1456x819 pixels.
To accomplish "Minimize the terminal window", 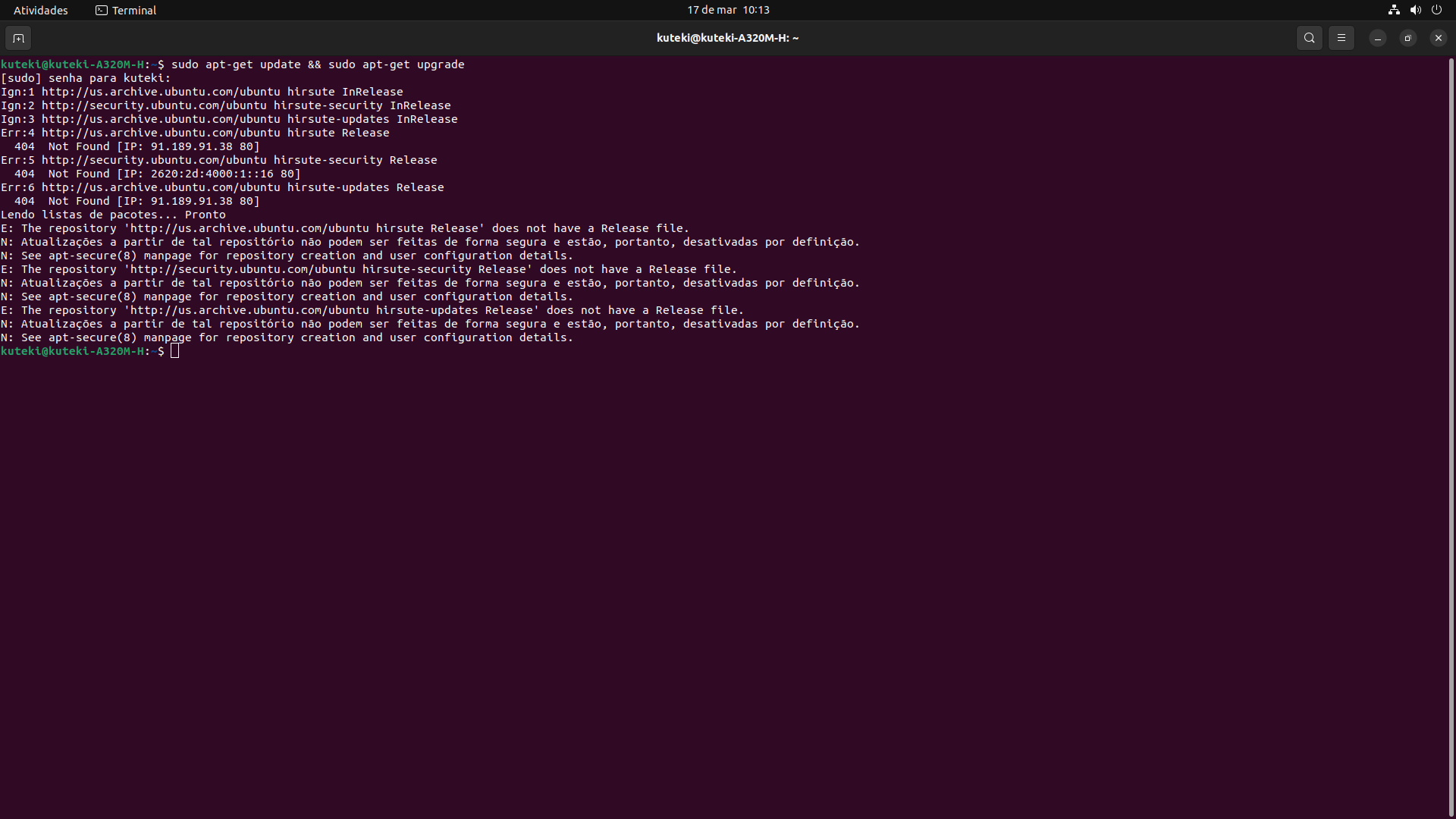I will coord(1377,38).
